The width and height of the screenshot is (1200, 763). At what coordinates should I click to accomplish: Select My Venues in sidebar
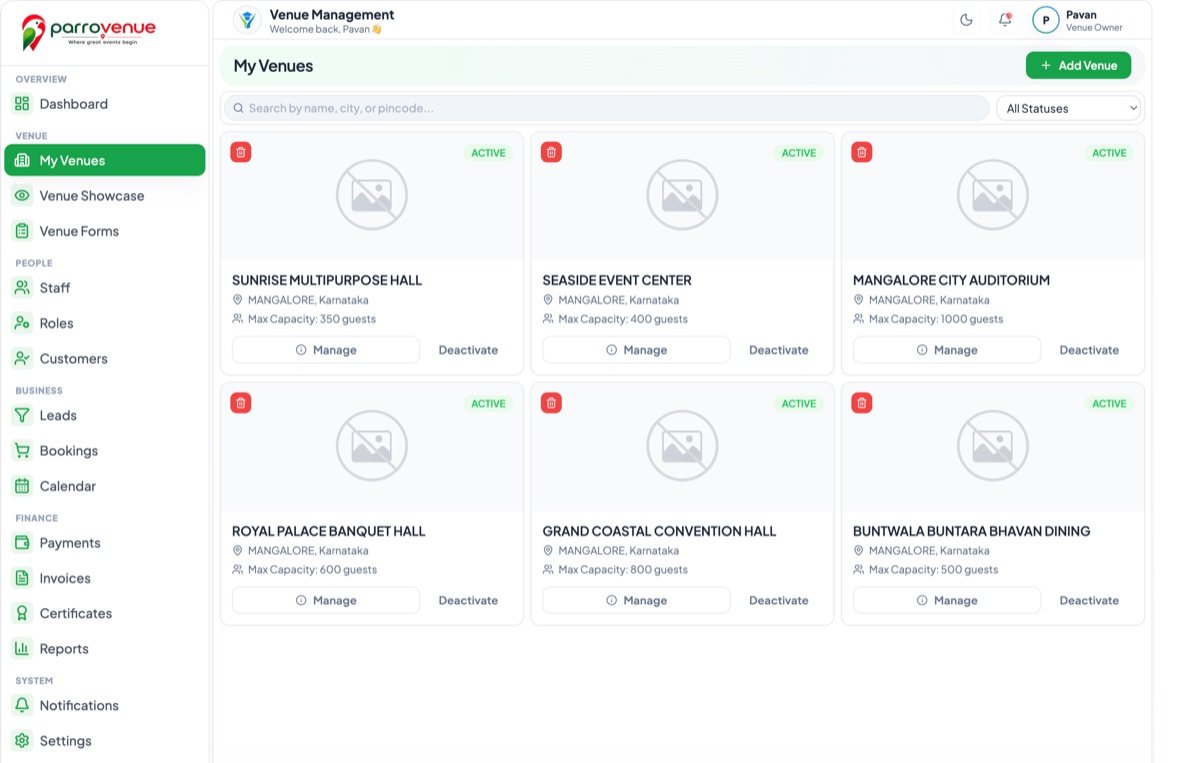coord(105,160)
